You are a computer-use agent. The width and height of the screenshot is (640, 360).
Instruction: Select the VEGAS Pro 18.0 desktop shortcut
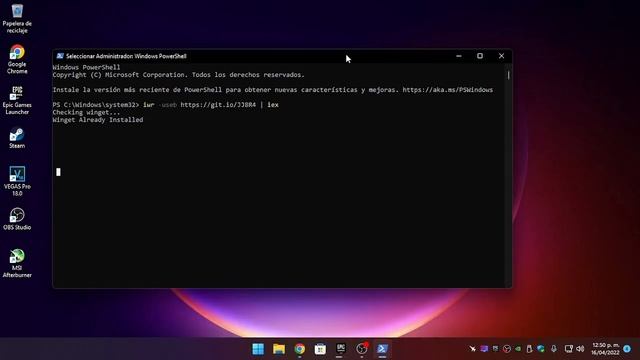pyautogui.click(x=17, y=181)
